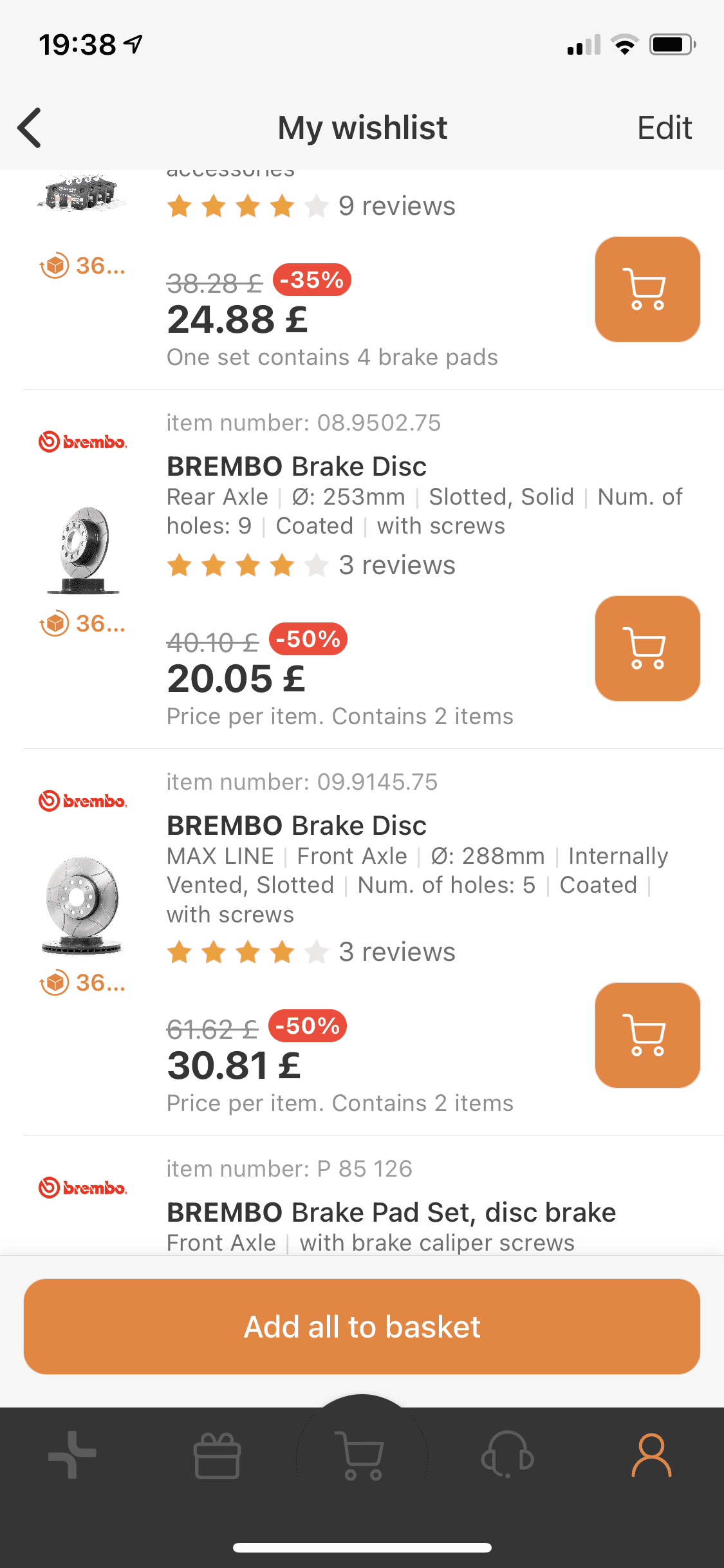Add the 30.81 £ Brembo disc to cart

[x=647, y=1035]
